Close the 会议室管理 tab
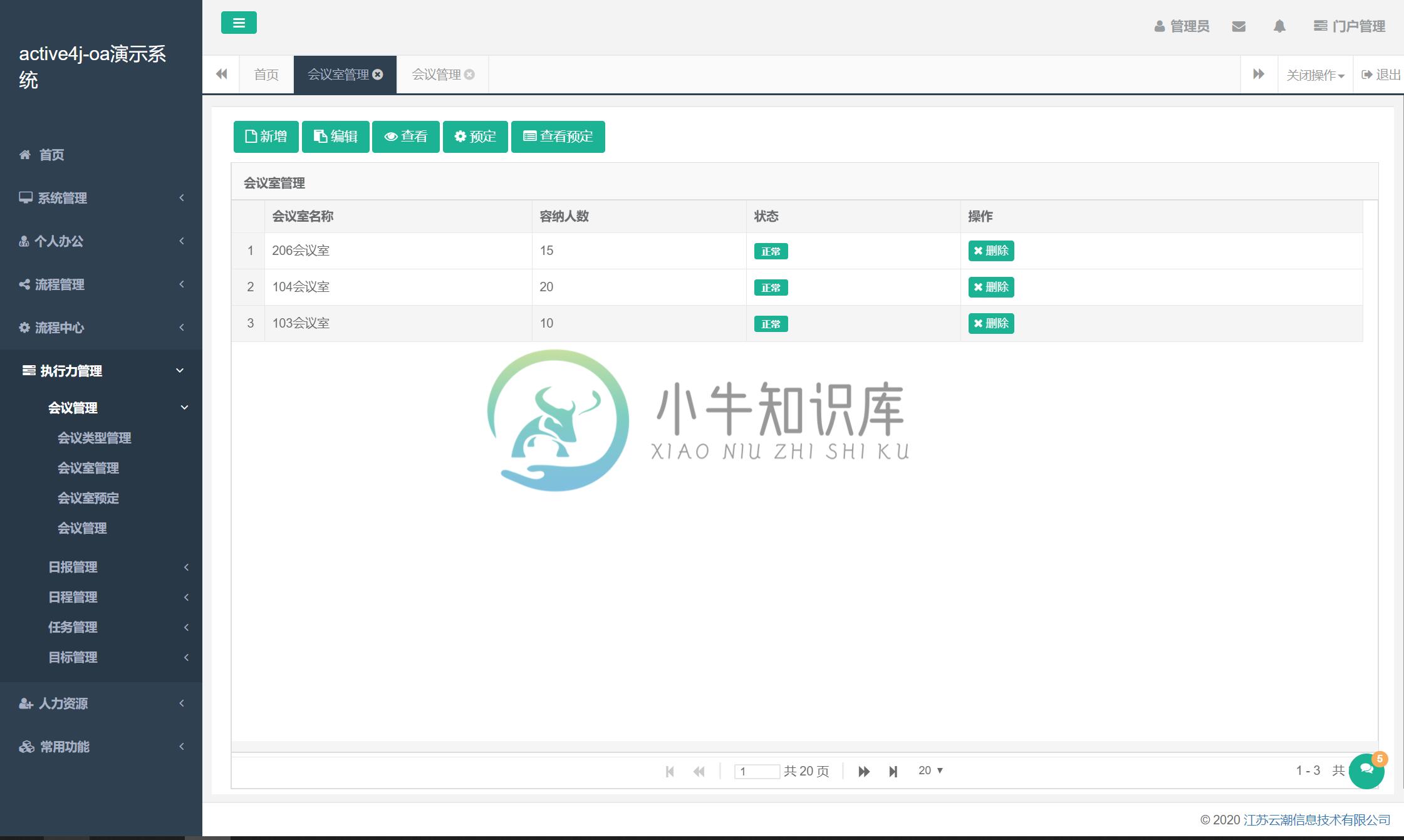Screen dimensions: 1404x840 coord(378,75)
